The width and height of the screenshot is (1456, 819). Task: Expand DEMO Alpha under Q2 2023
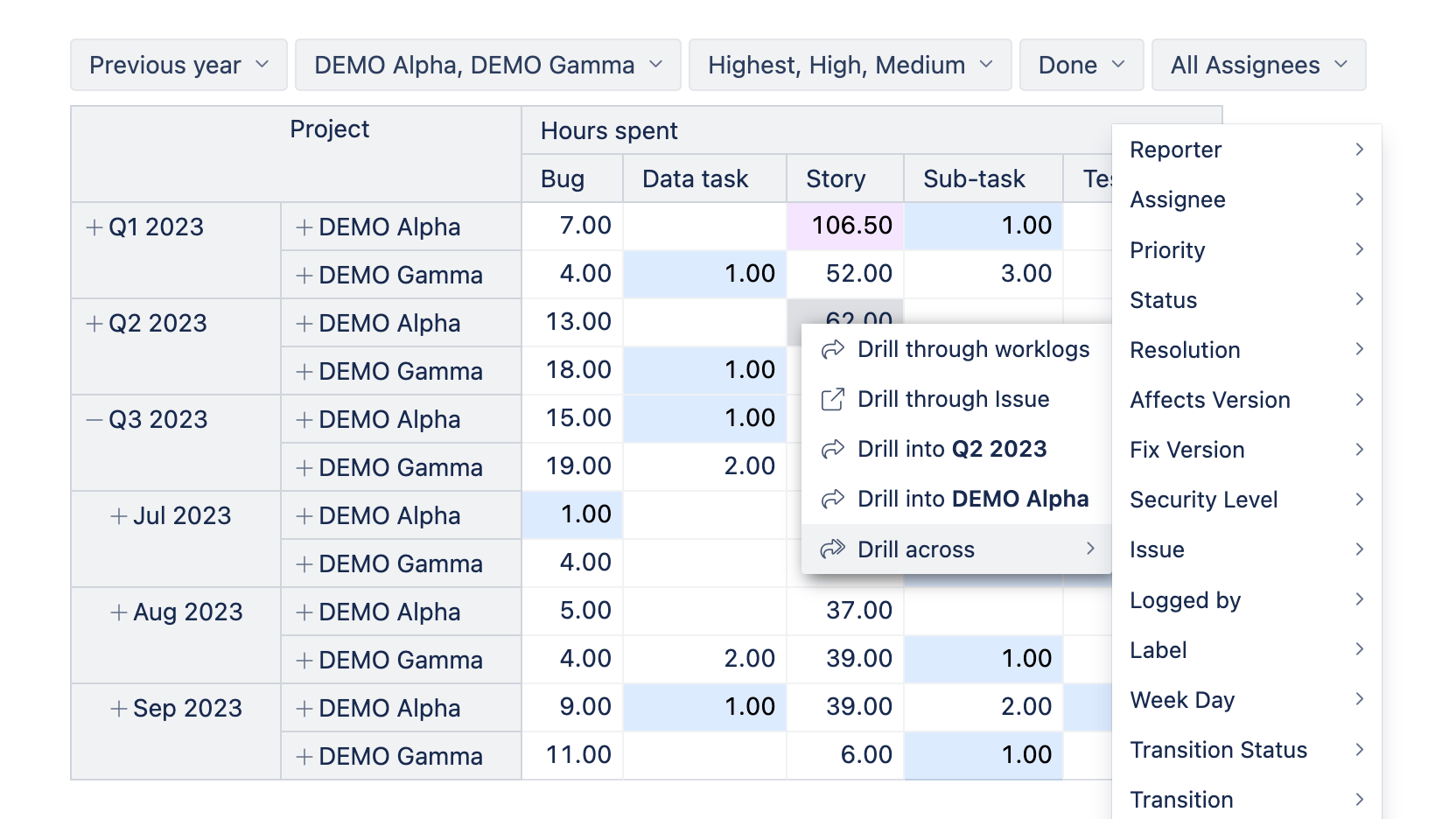pyautogui.click(x=304, y=324)
